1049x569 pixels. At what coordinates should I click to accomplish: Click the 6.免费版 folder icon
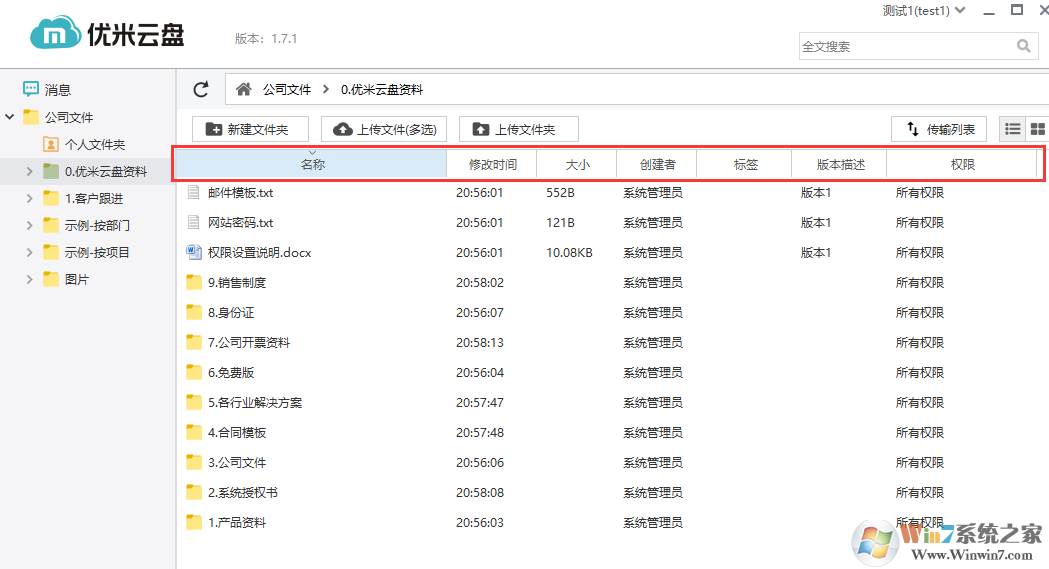[x=193, y=372]
